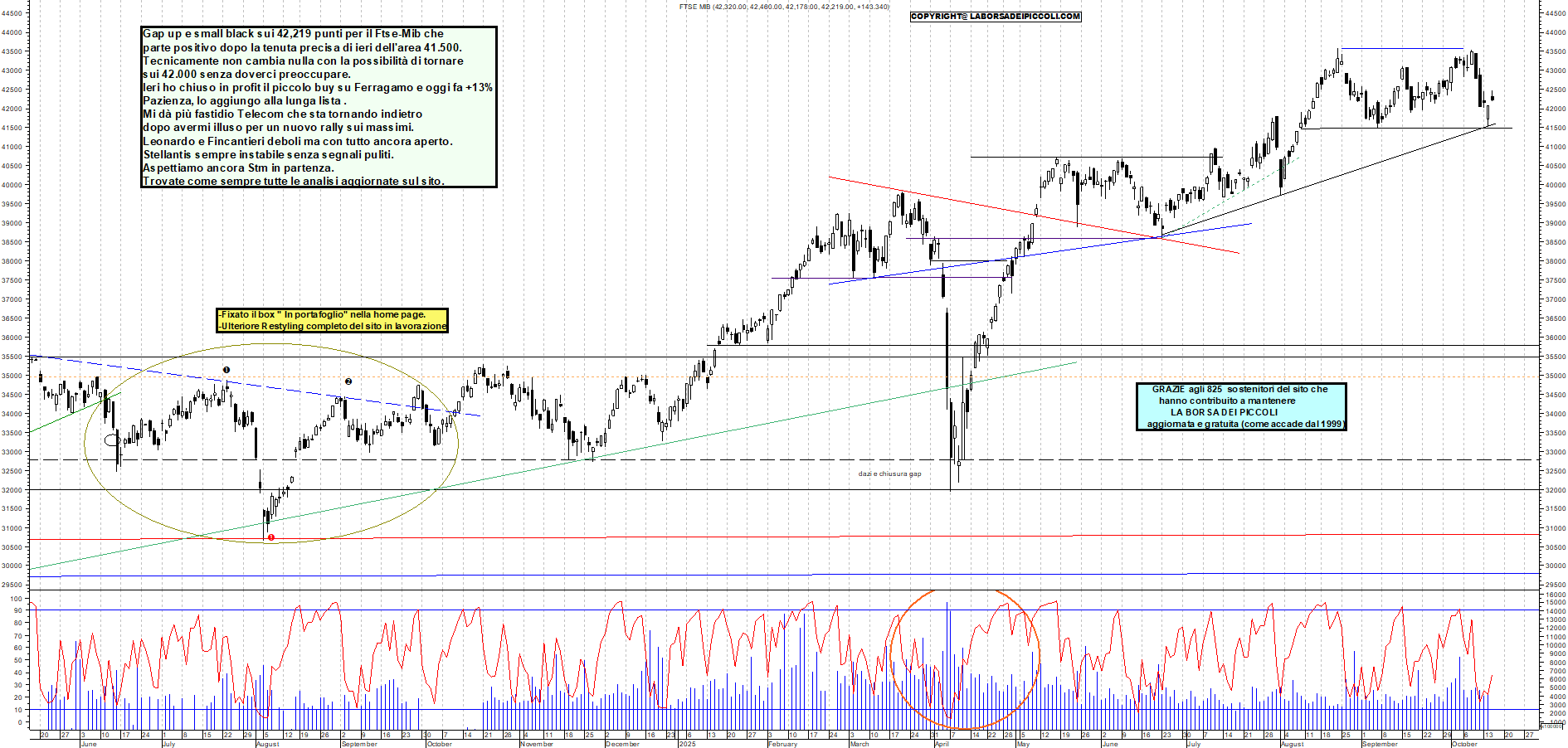Click the 'August' label at the left of the time axis
The width and height of the screenshot is (1568, 748).
pos(267,744)
